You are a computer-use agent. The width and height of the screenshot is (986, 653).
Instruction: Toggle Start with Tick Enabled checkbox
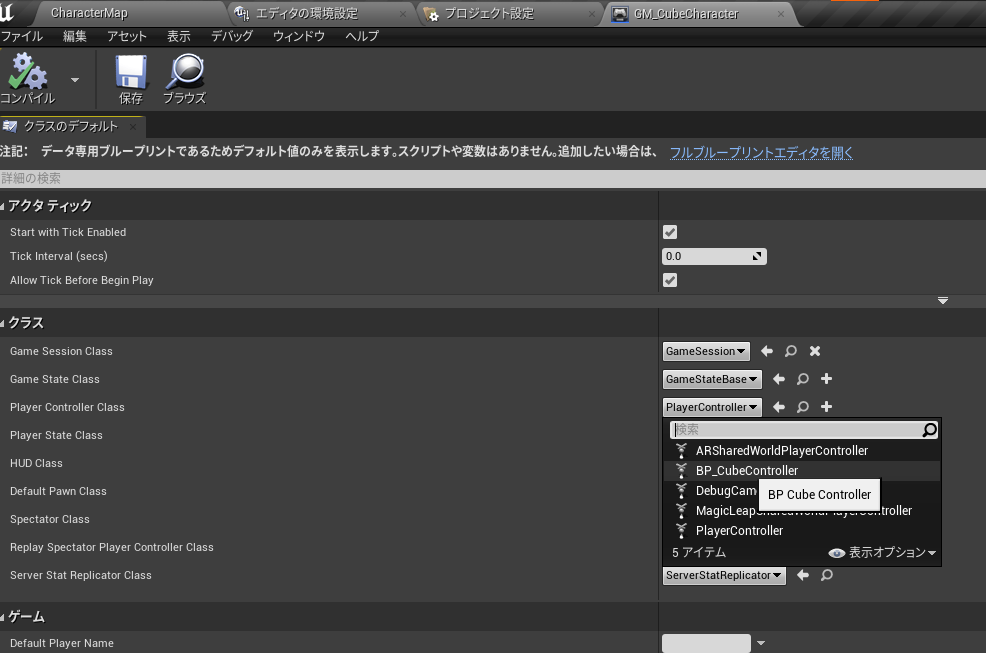click(x=670, y=232)
